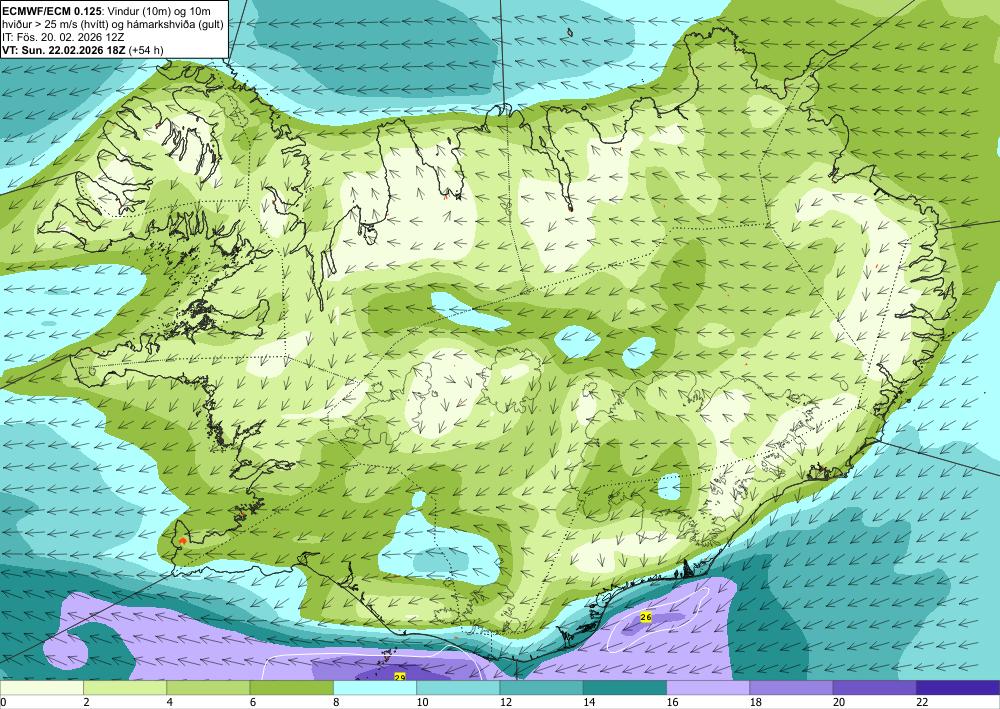
Task: Click the '18' scale label
Action: (756, 703)
